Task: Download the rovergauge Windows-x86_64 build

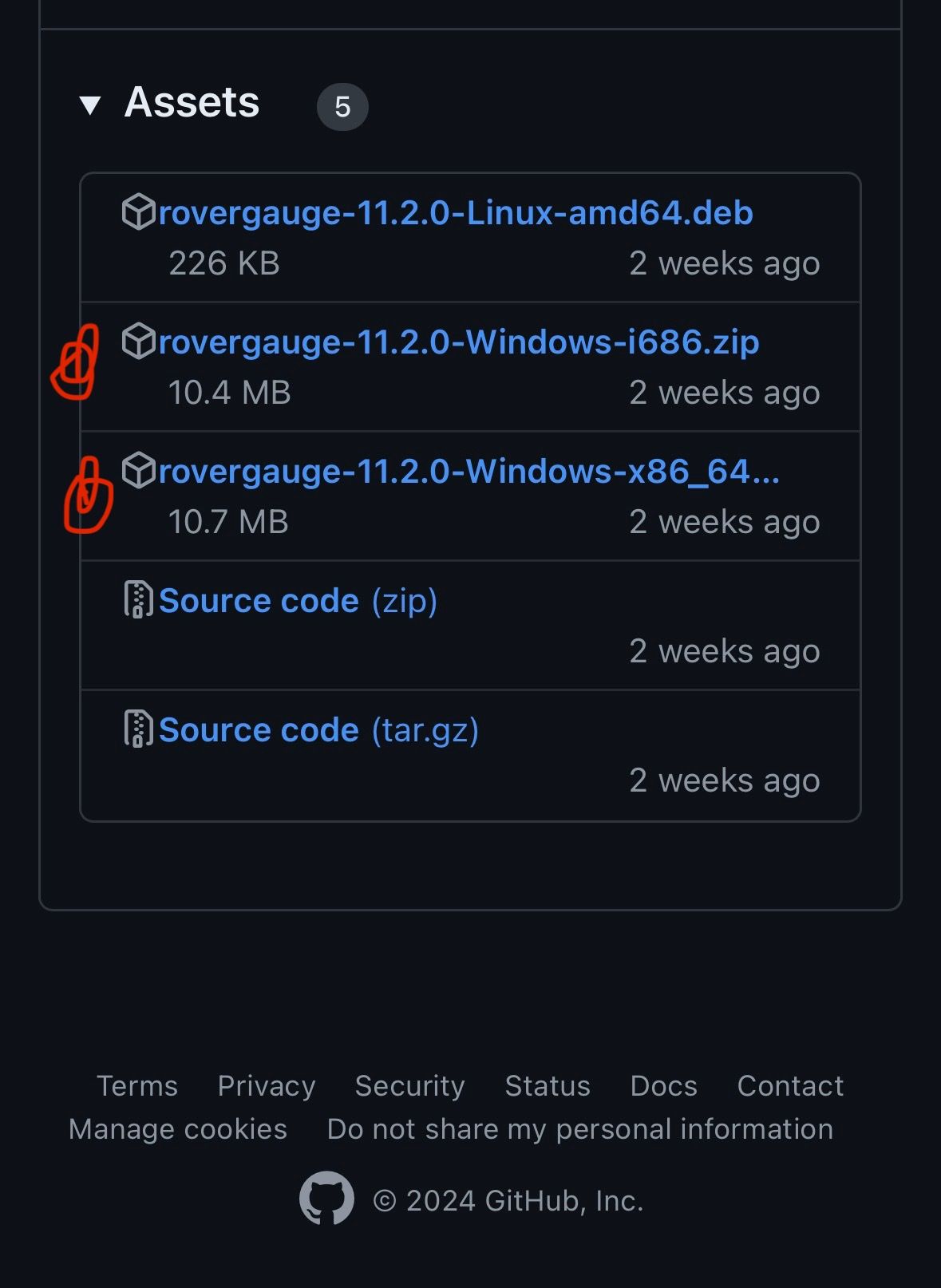Action: (469, 472)
